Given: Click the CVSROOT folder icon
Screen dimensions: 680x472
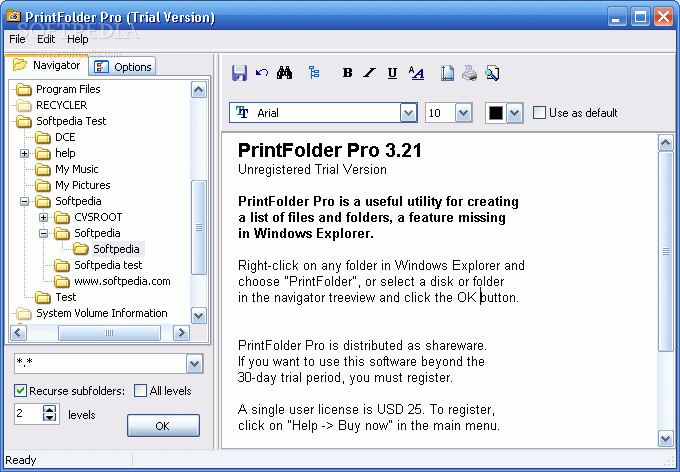Looking at the screenshot, I should (x=62, y=217).
